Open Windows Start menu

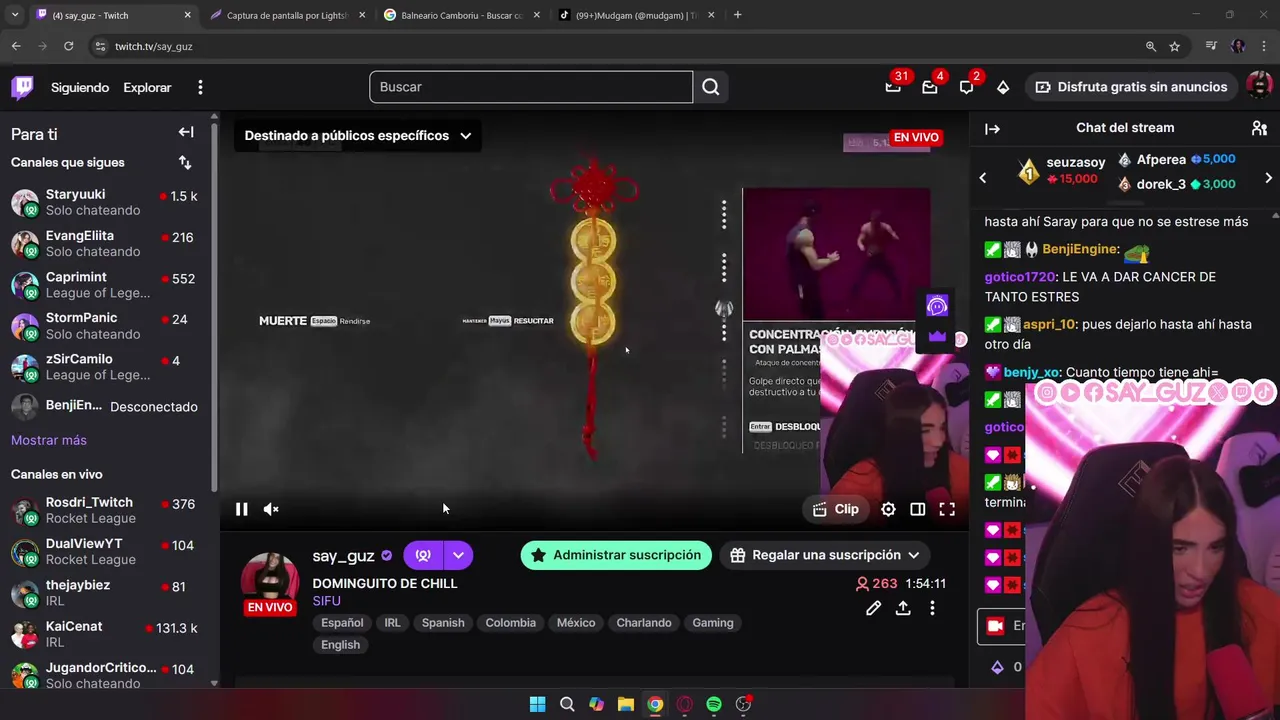537,704
